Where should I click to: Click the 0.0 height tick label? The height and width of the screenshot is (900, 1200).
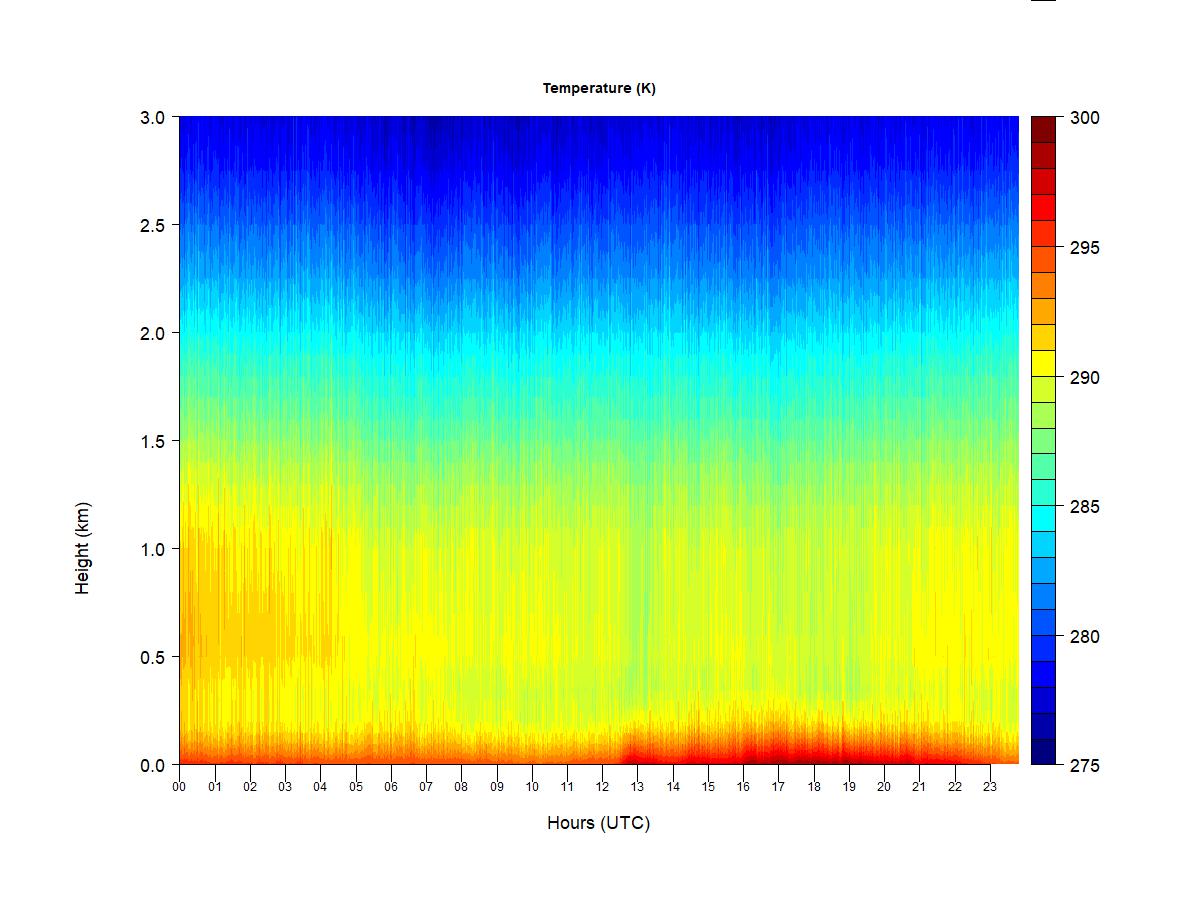point(152,765)
